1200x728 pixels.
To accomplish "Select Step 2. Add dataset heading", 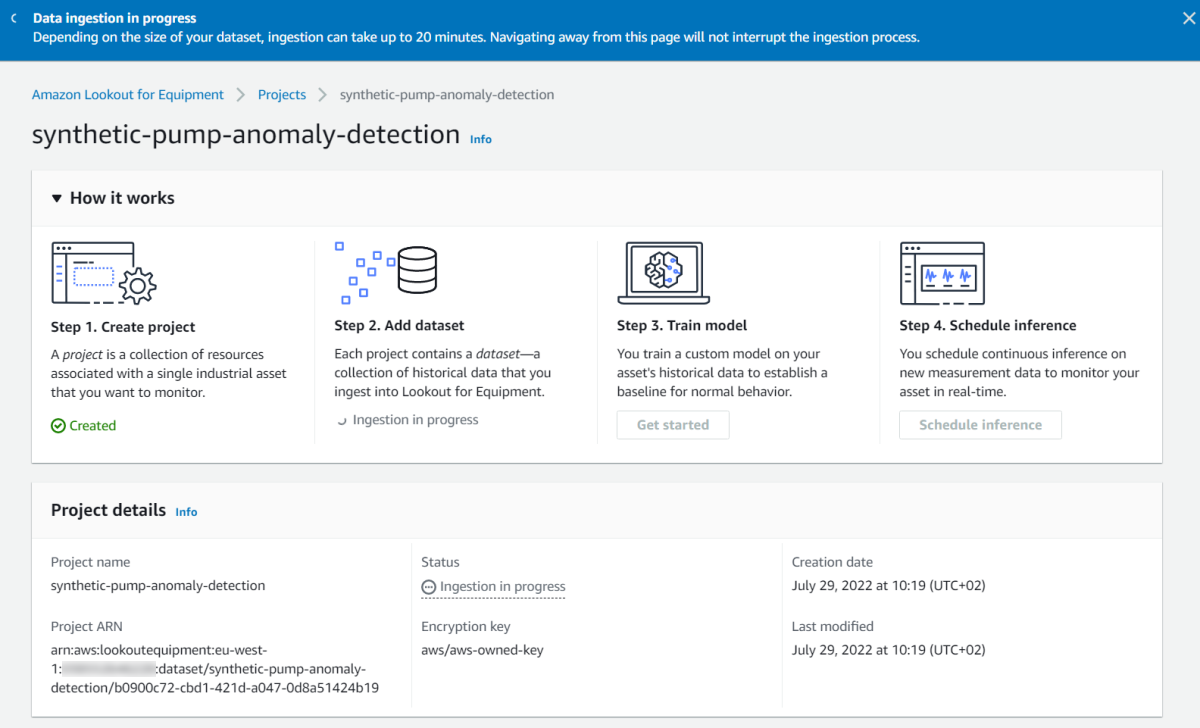I will pyautogui.click(x=399, y=325).
